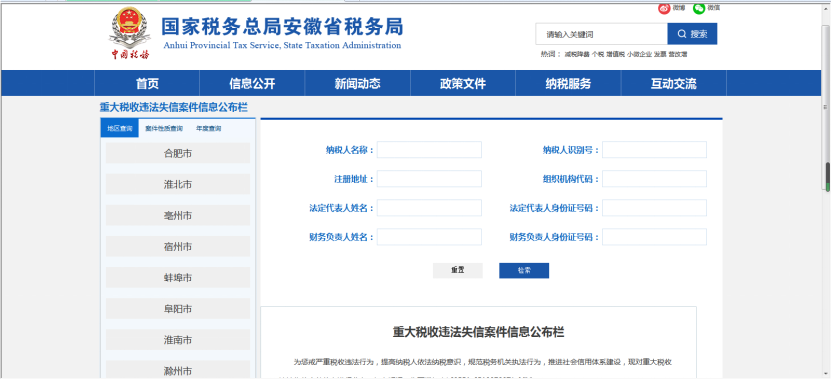Click the 财务负责人身份证号码 input field
This screenshot has width=831, height=380.
[655, 237]
